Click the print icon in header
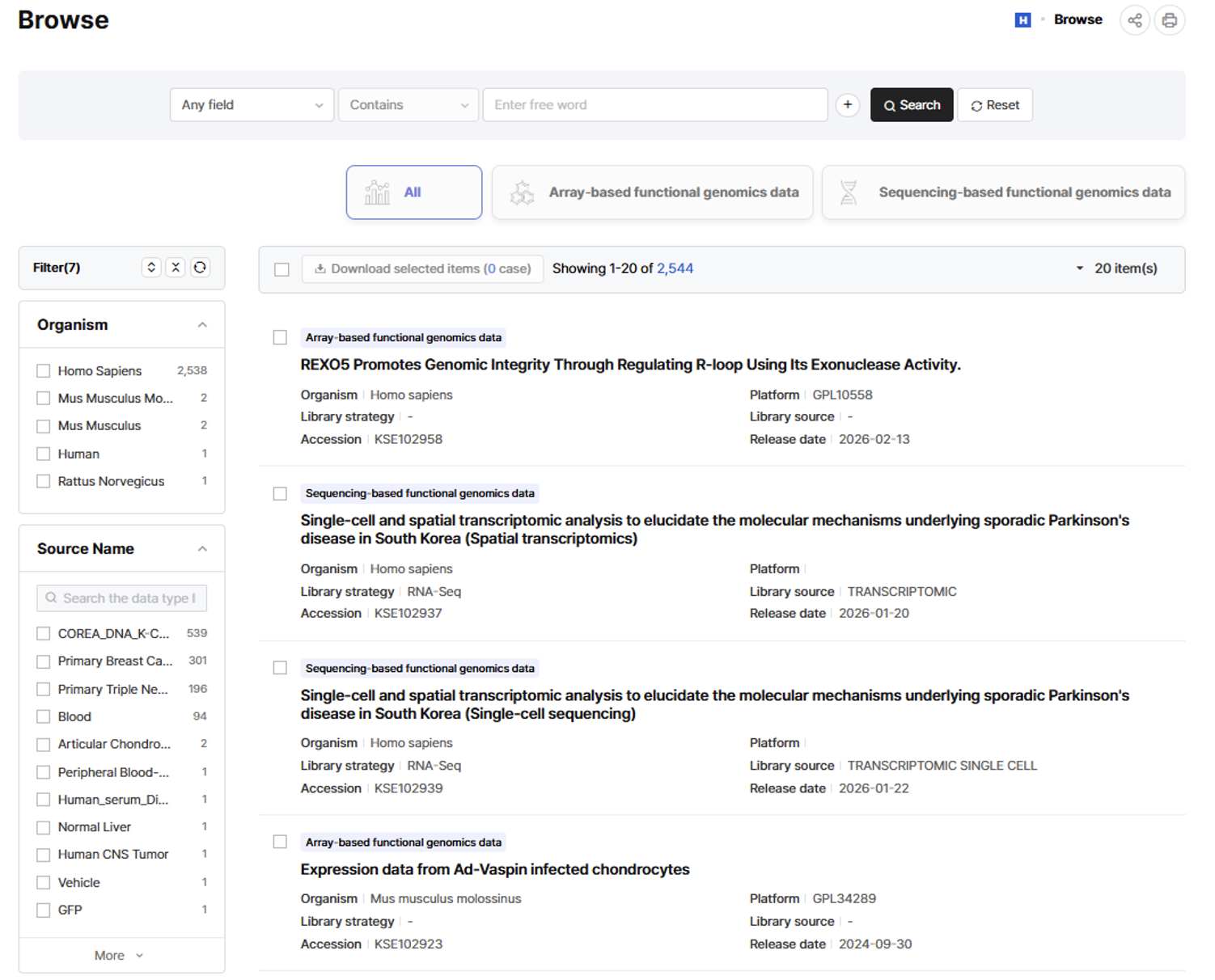This screenshot has width=1215, height=980. tap(1169, 20)
